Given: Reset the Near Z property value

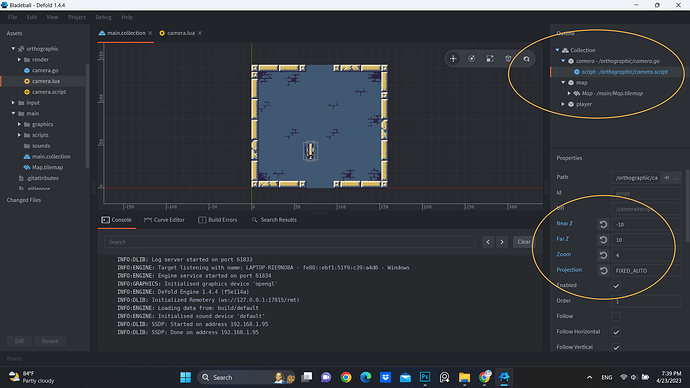Looking at the screenshot, I should tap(603, 224).
